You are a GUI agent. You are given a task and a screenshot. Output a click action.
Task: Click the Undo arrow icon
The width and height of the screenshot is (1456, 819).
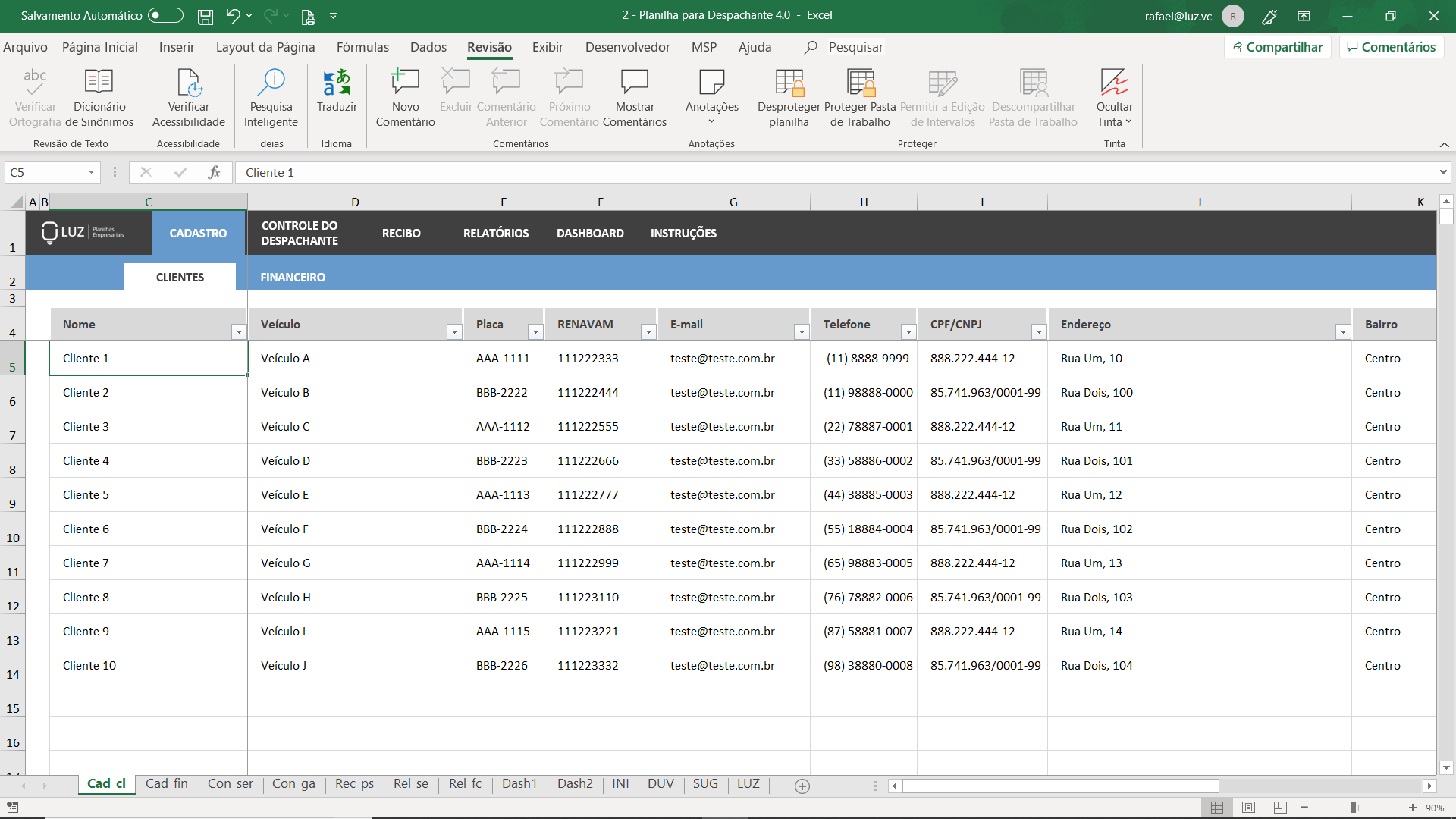click(233, 15)
